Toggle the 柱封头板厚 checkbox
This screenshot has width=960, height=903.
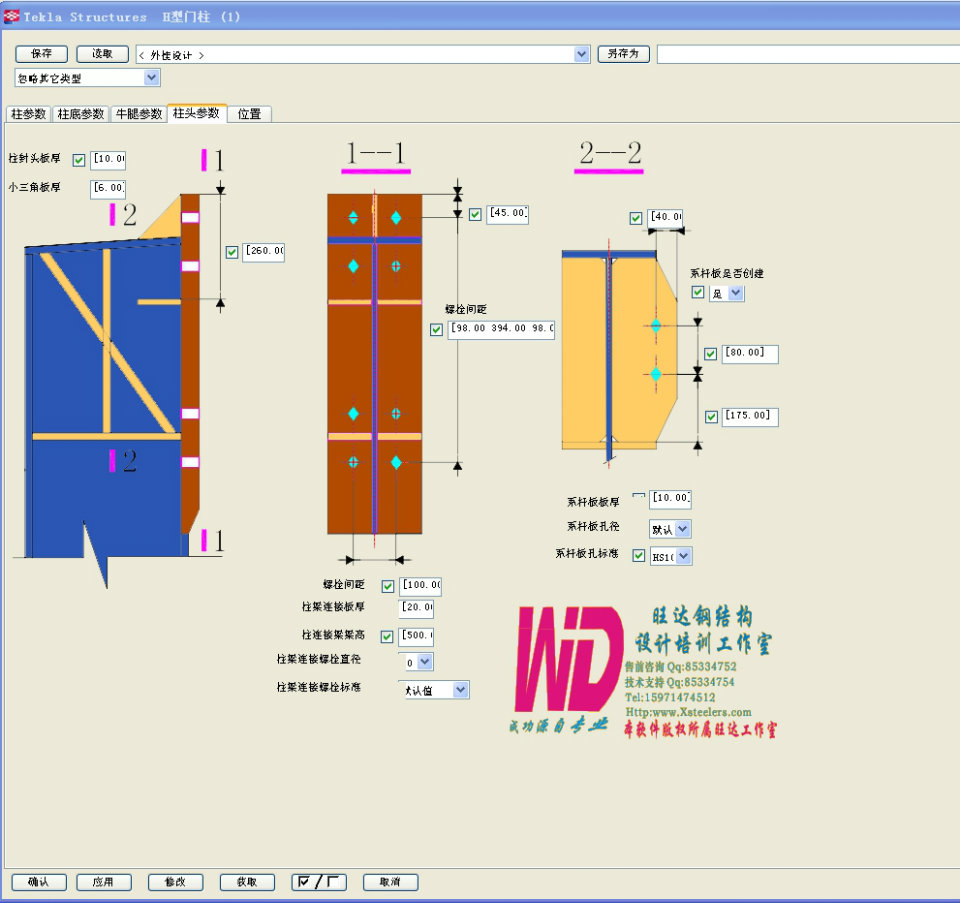[78, 160]
